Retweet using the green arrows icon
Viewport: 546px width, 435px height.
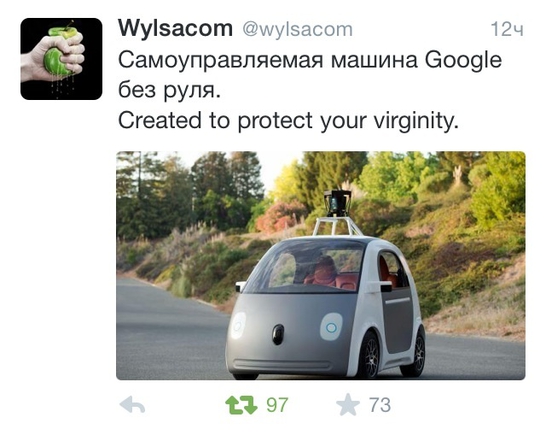pyautogui.click(x=241, y=405)
